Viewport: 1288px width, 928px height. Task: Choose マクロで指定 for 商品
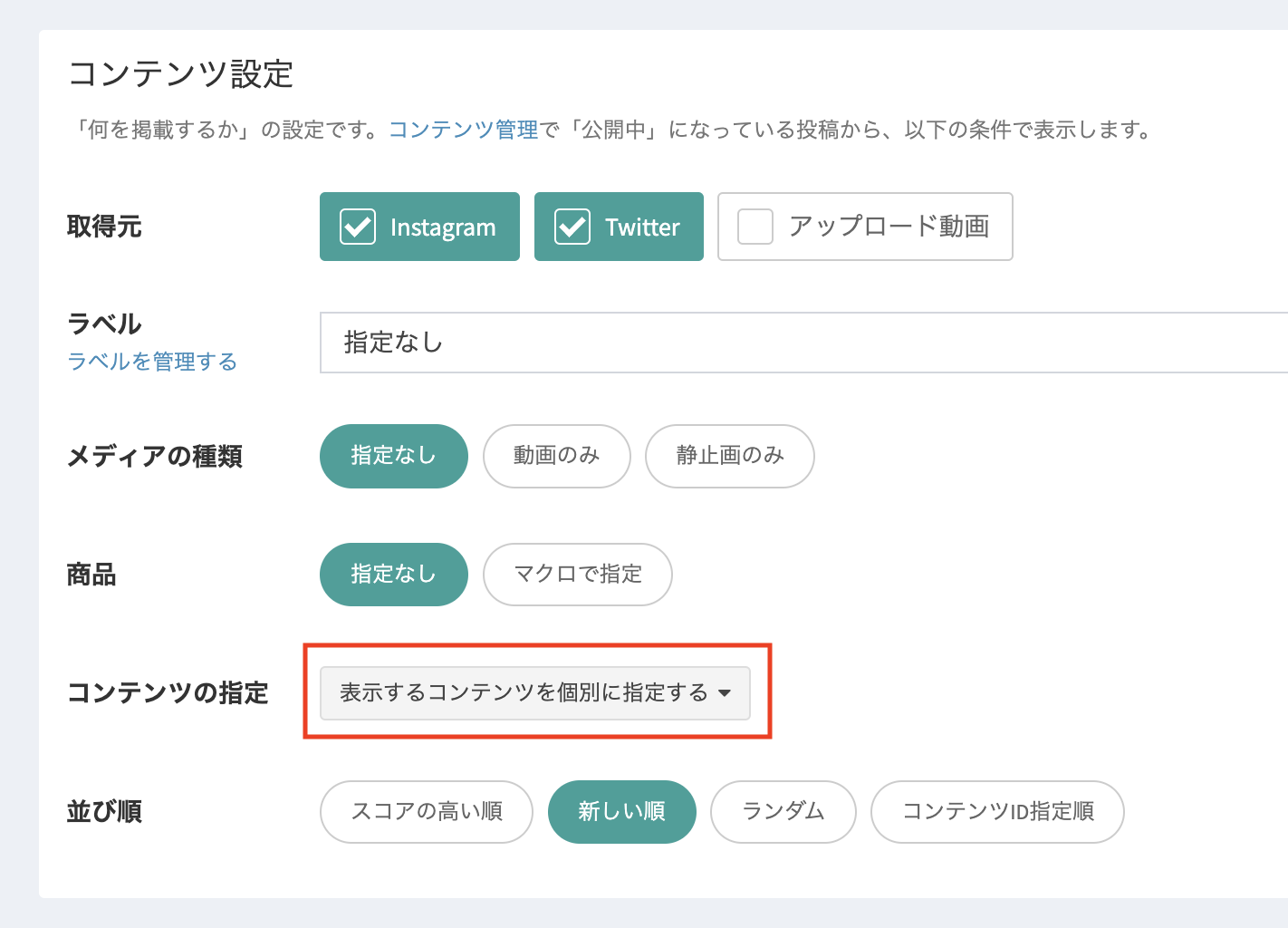coord(577,575)
